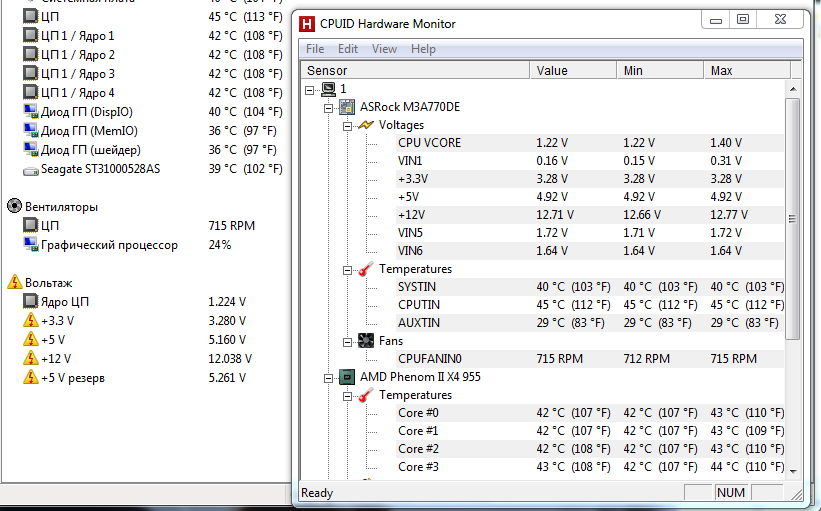This screenshot has height=511, width=821.
Task: Open the Help menu
Action: coord(423,49)
